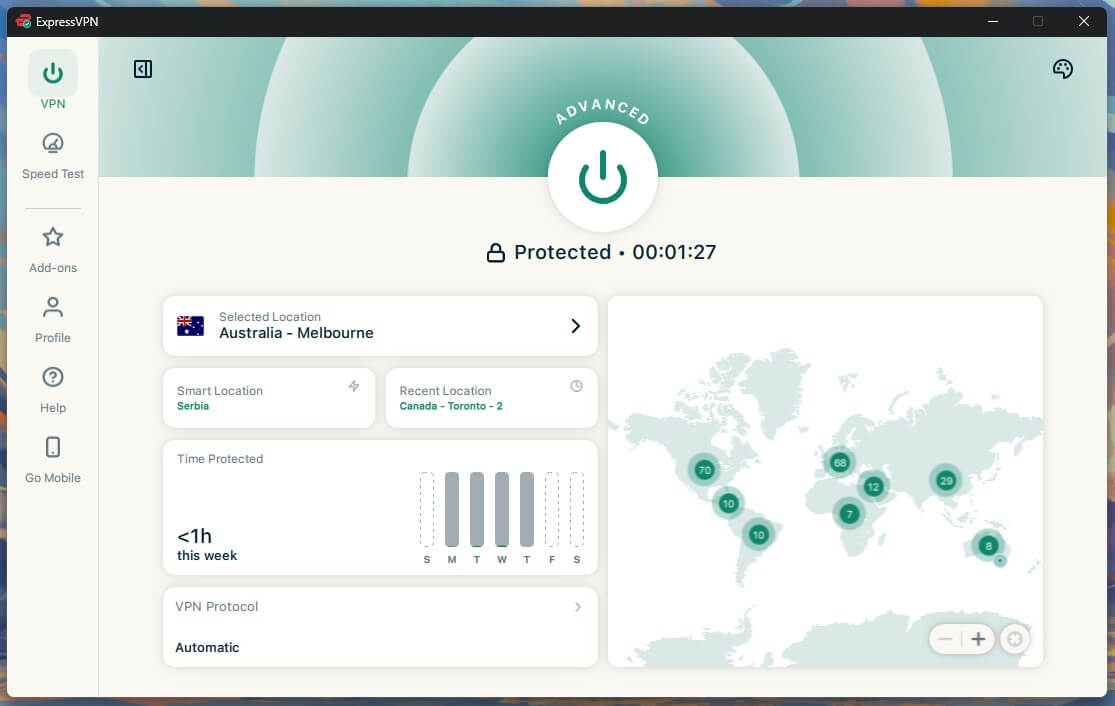The width and height of the screenshot is (1115, 706).
Task: Click the "<1h this week" value
Action: tap(207, 545)
